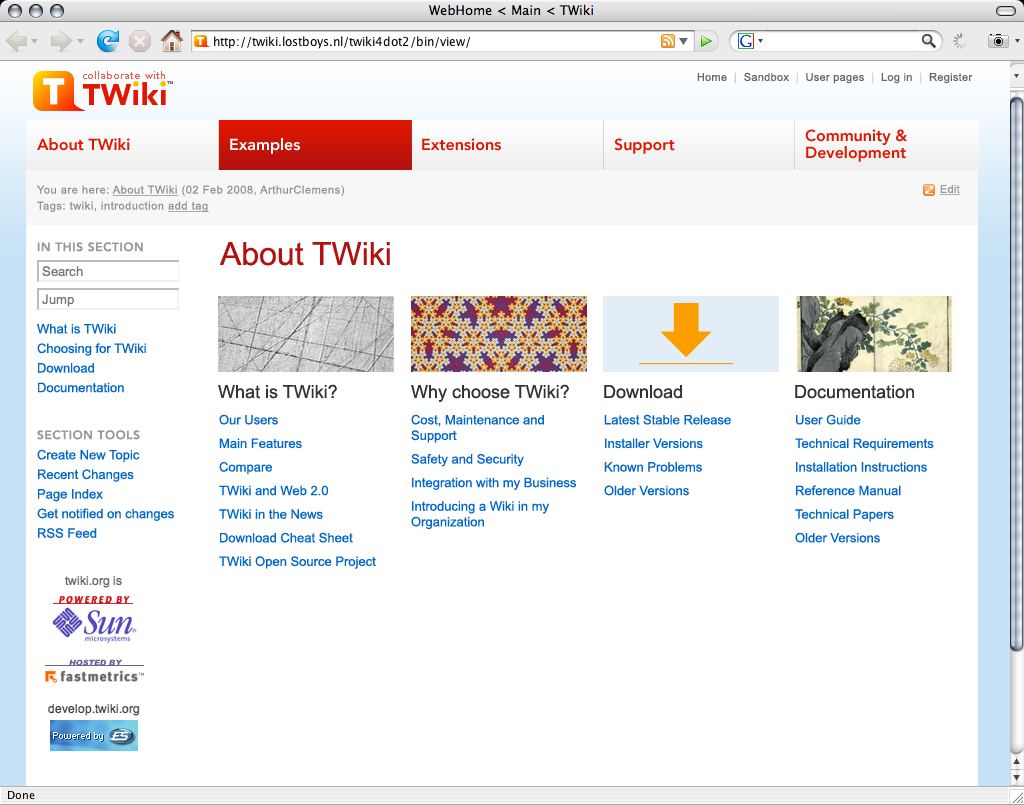Image resolution: width=1024 pixels, height=805 pixels.
Task: Click the RSS feed icon in address bar
Action: [668, 41]
